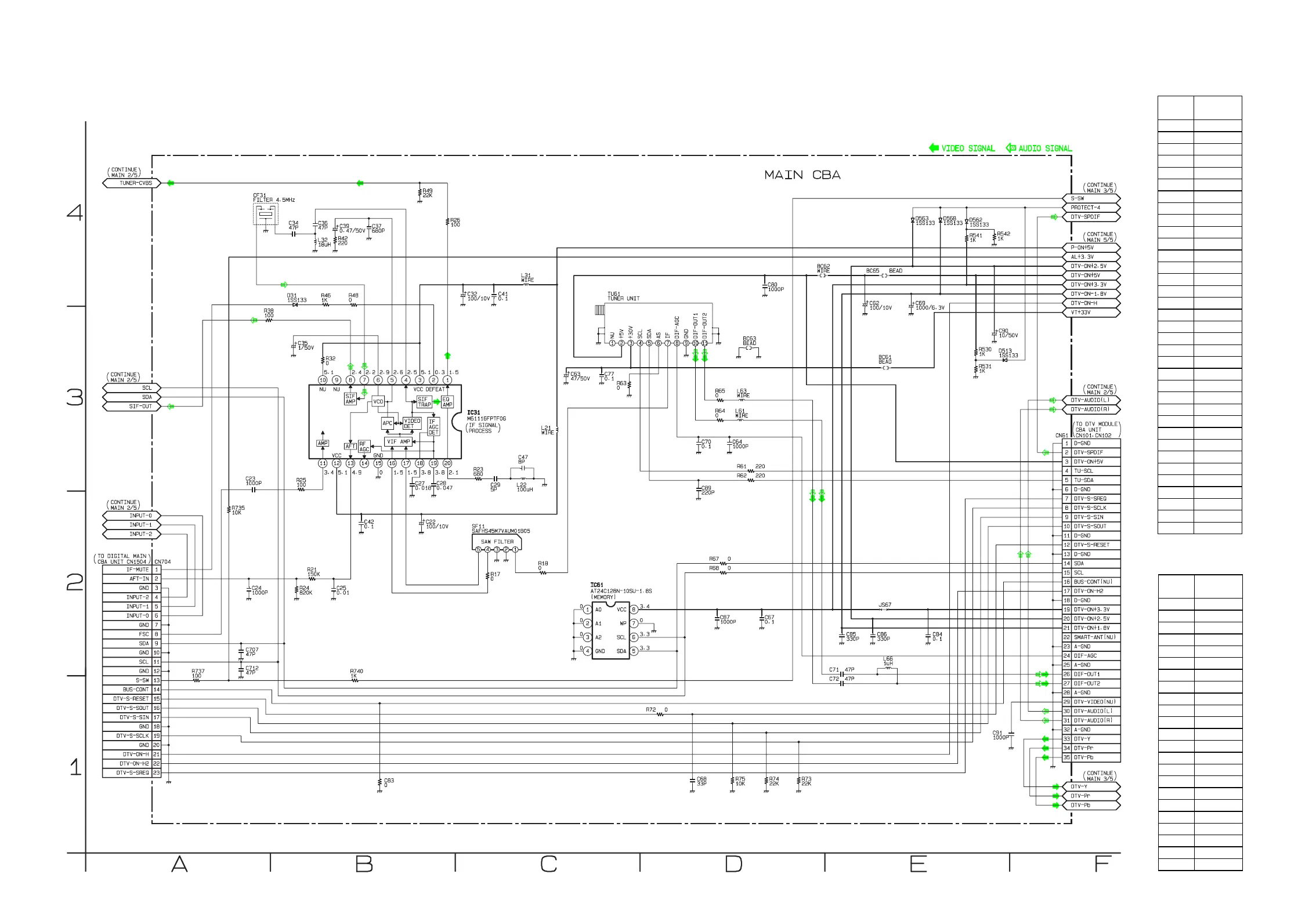
Task: Select the RF AGC block in IC31
Action: 364,447
